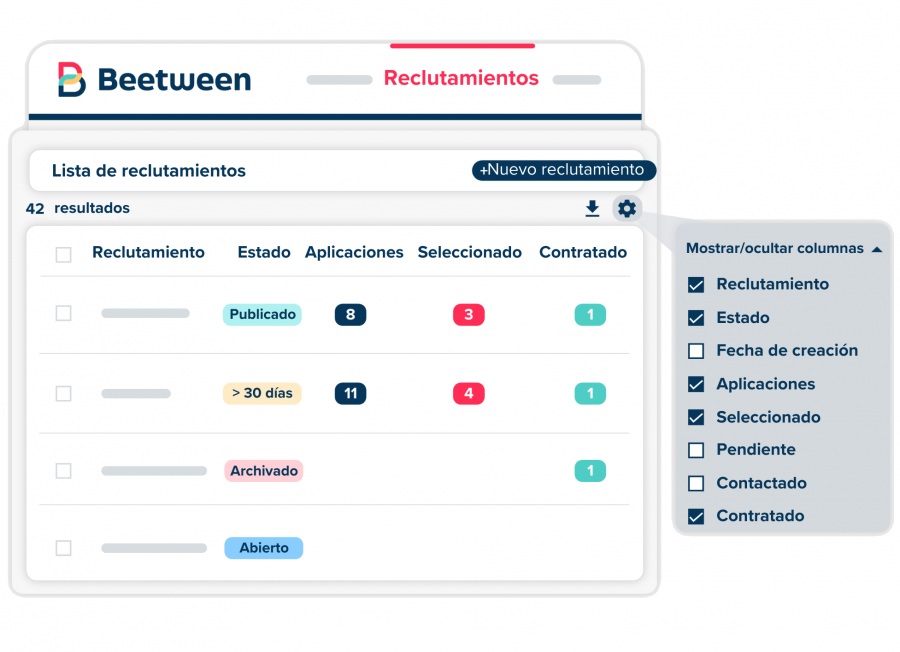
Task: Sort by the Seleccionado column header
Action: tap(470, 253)
